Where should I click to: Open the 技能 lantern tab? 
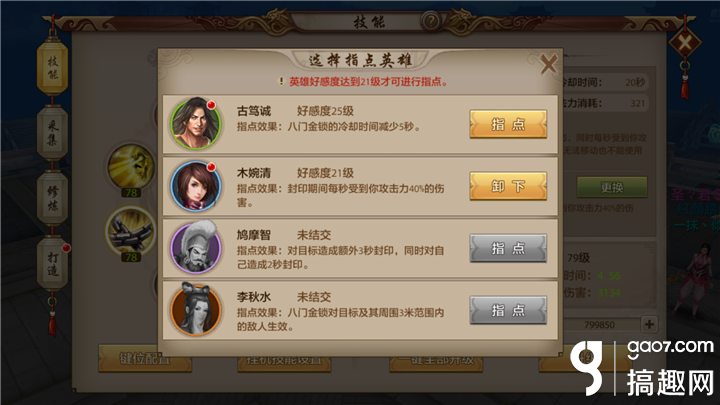(53, 68)
